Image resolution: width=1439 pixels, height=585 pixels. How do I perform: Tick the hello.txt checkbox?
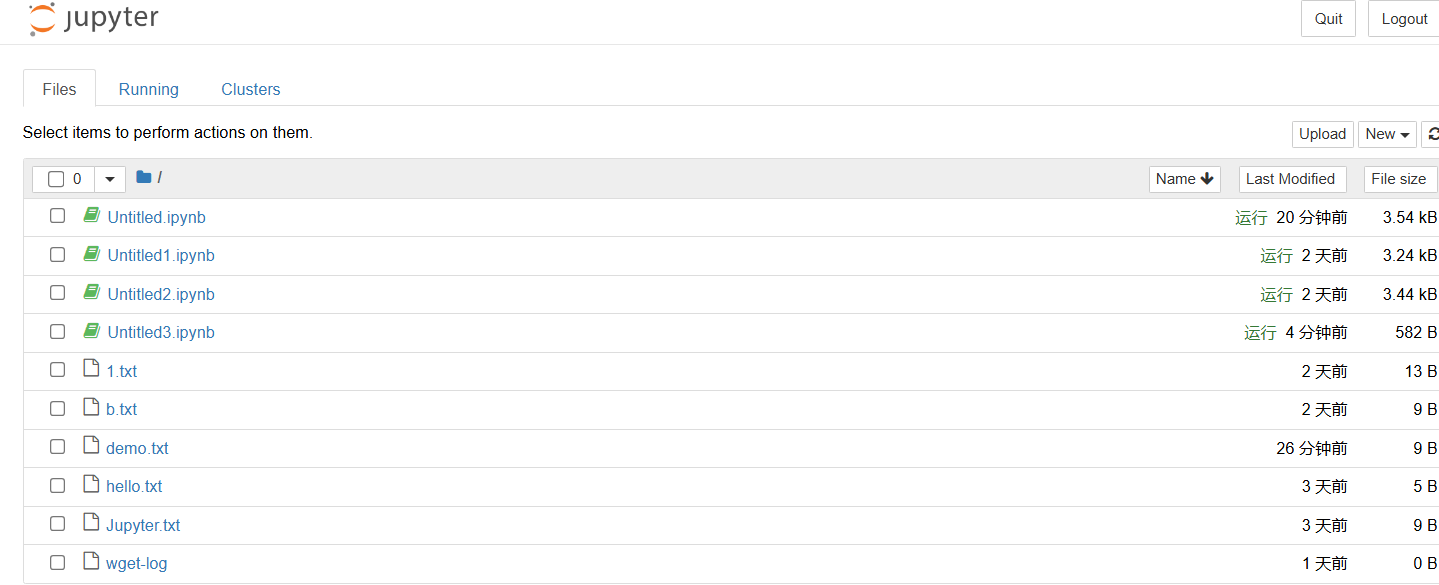(x=58, y=486)
